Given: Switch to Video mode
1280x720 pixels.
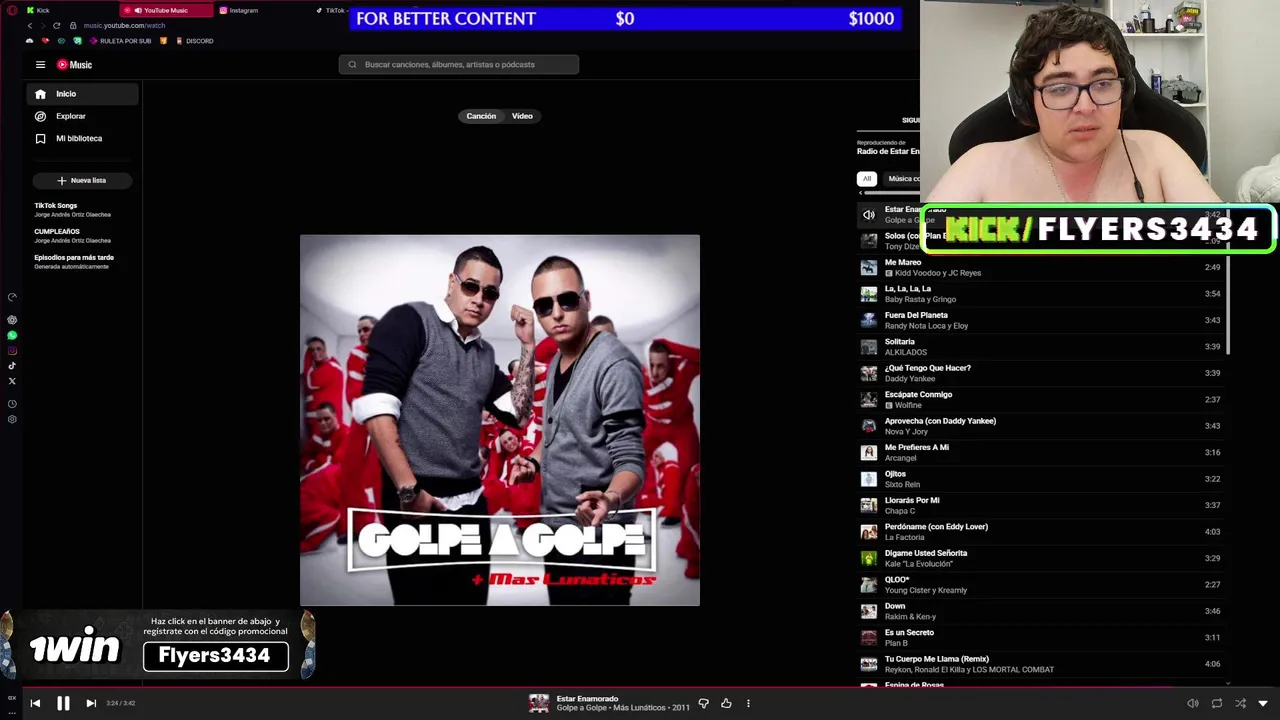Looking at the screenshot, I should [522, 116].
